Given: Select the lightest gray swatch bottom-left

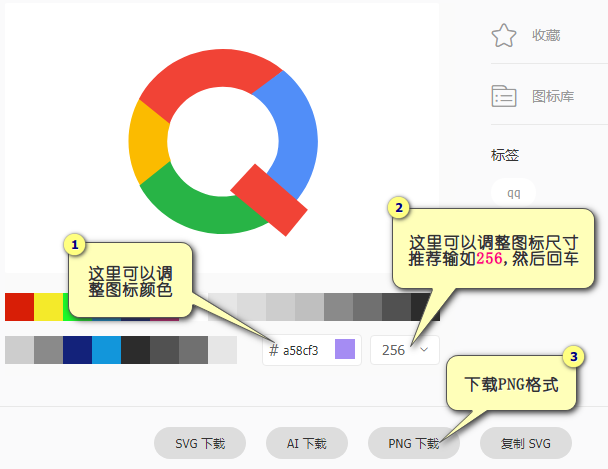Looking at the screenshot, I should 19,350.
